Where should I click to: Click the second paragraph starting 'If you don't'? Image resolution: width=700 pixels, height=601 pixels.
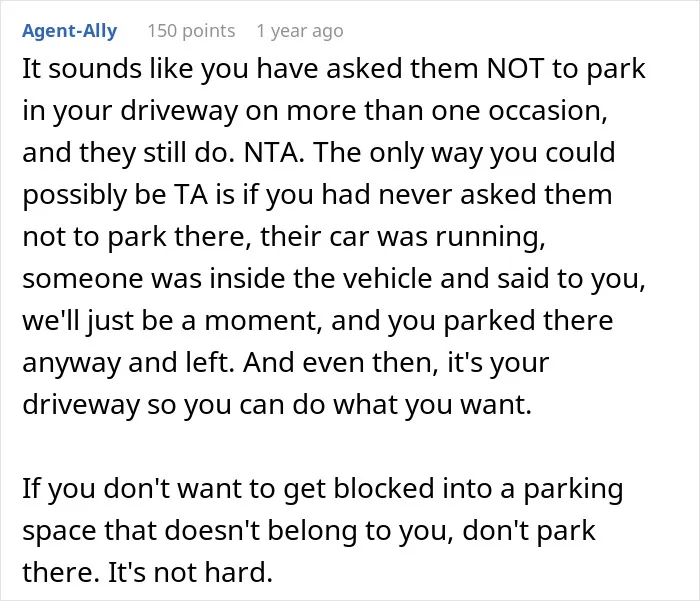pyautogui.click(x=323, y=530)
